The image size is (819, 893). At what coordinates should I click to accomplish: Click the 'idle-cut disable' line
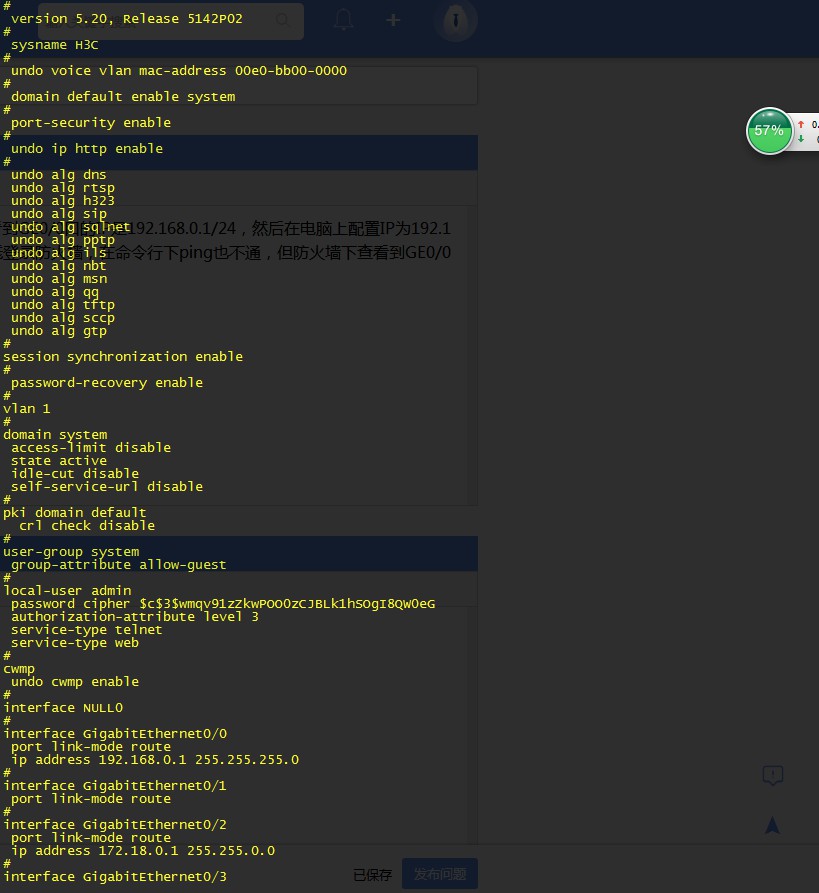75,474
